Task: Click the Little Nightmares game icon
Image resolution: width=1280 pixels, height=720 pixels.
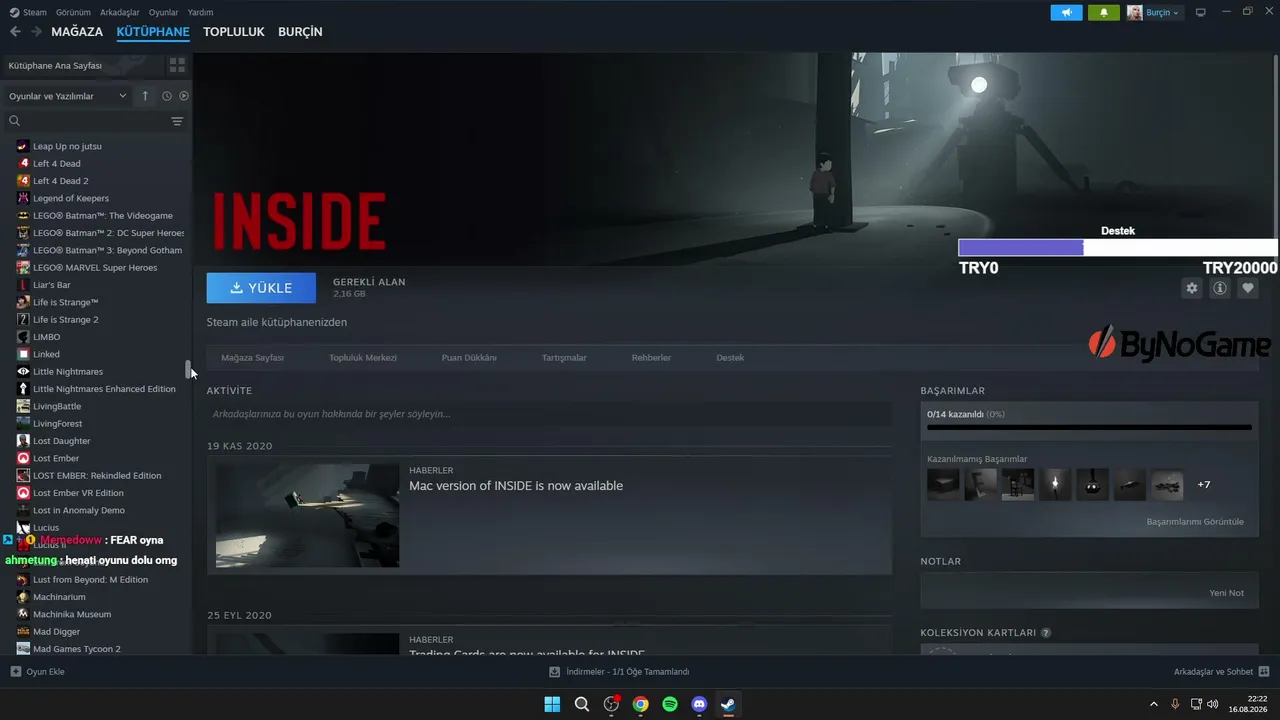Action: [23, 372]
